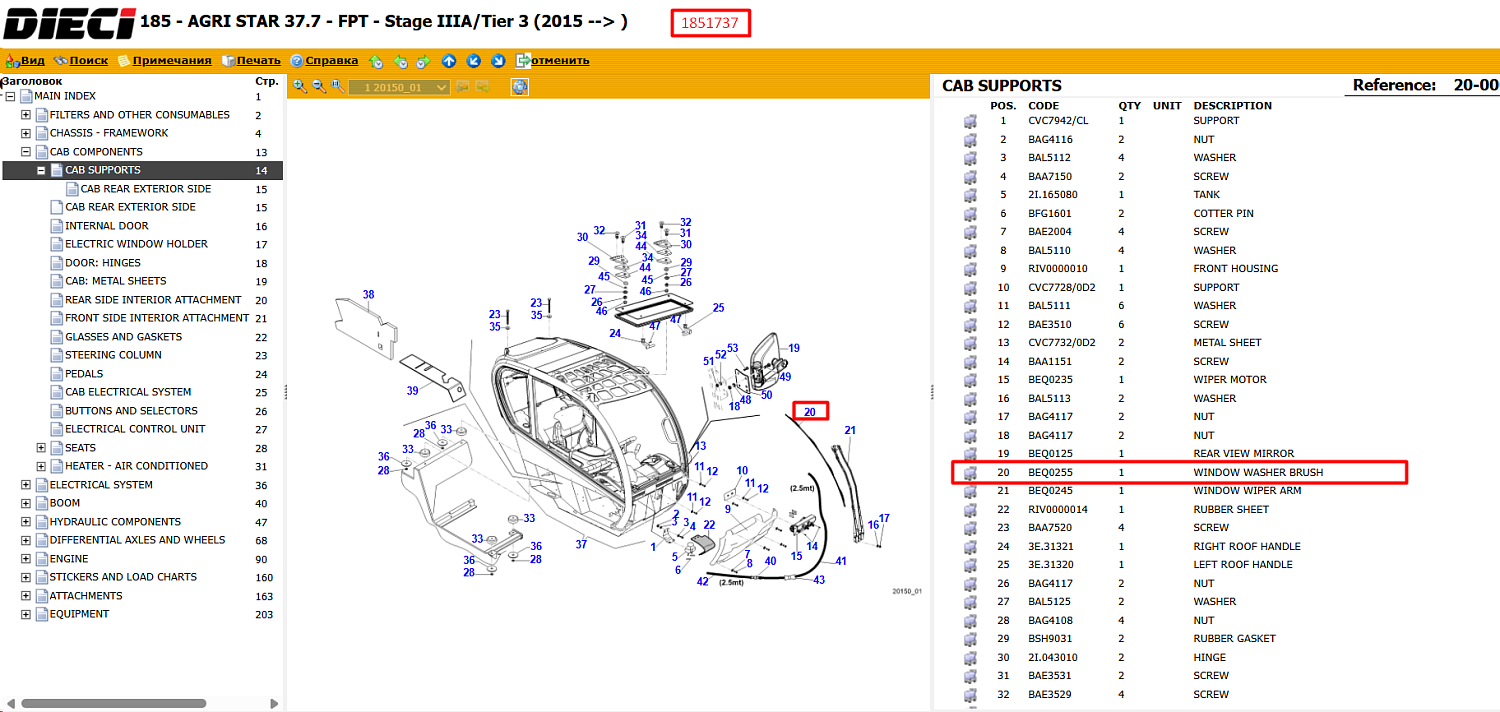Click callout number 21 wiper arm label
Viewport: 1500px width, 712px height.
point(850,431)
